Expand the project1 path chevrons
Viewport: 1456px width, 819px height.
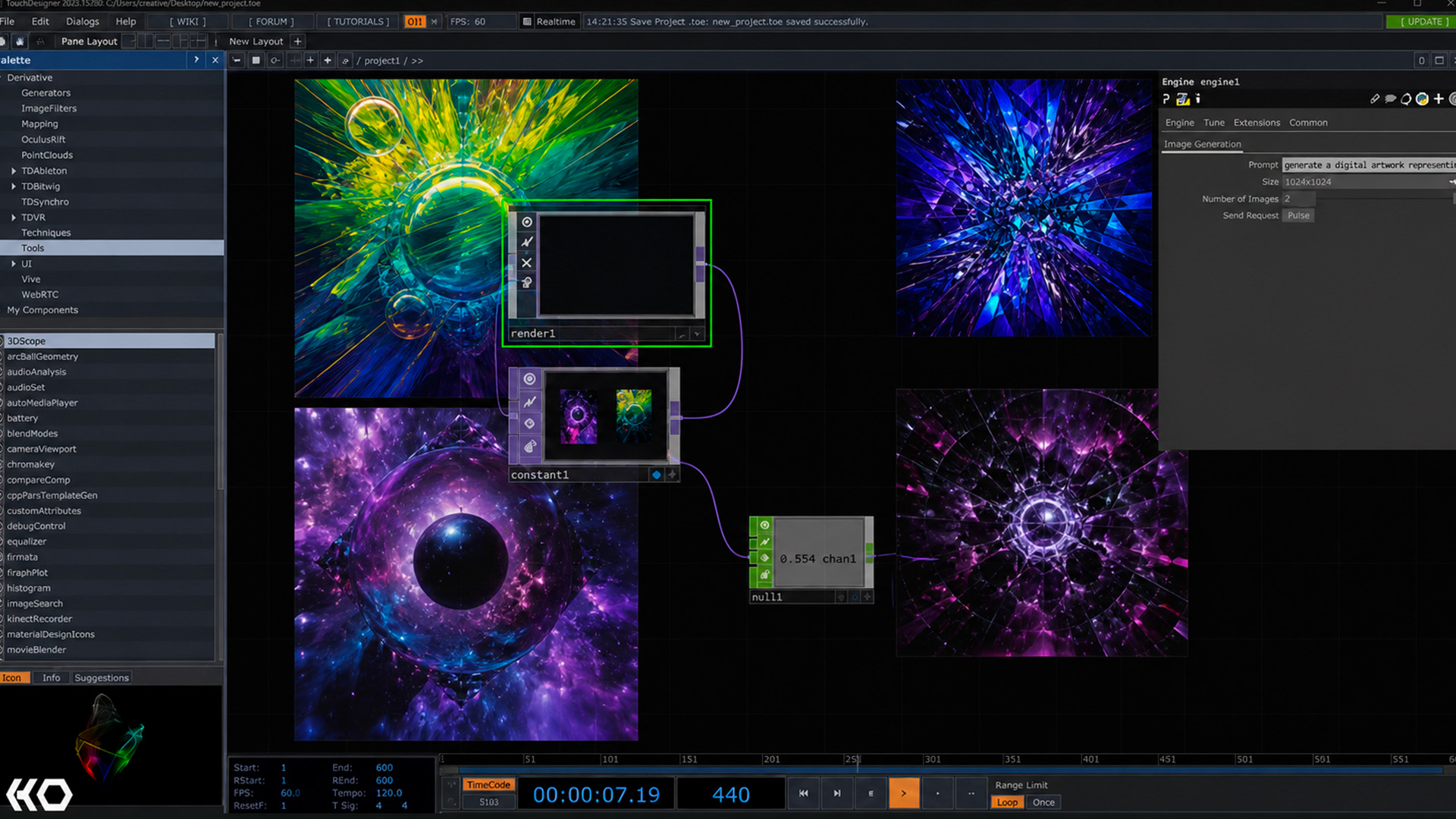pyautogui.click(x=417, y=61)
